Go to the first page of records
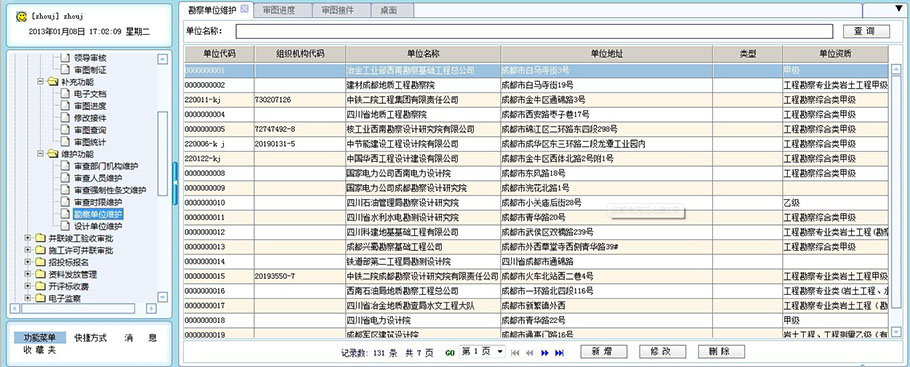The height and width of the screenshot is (367, 910). click(x=515, y=352)
